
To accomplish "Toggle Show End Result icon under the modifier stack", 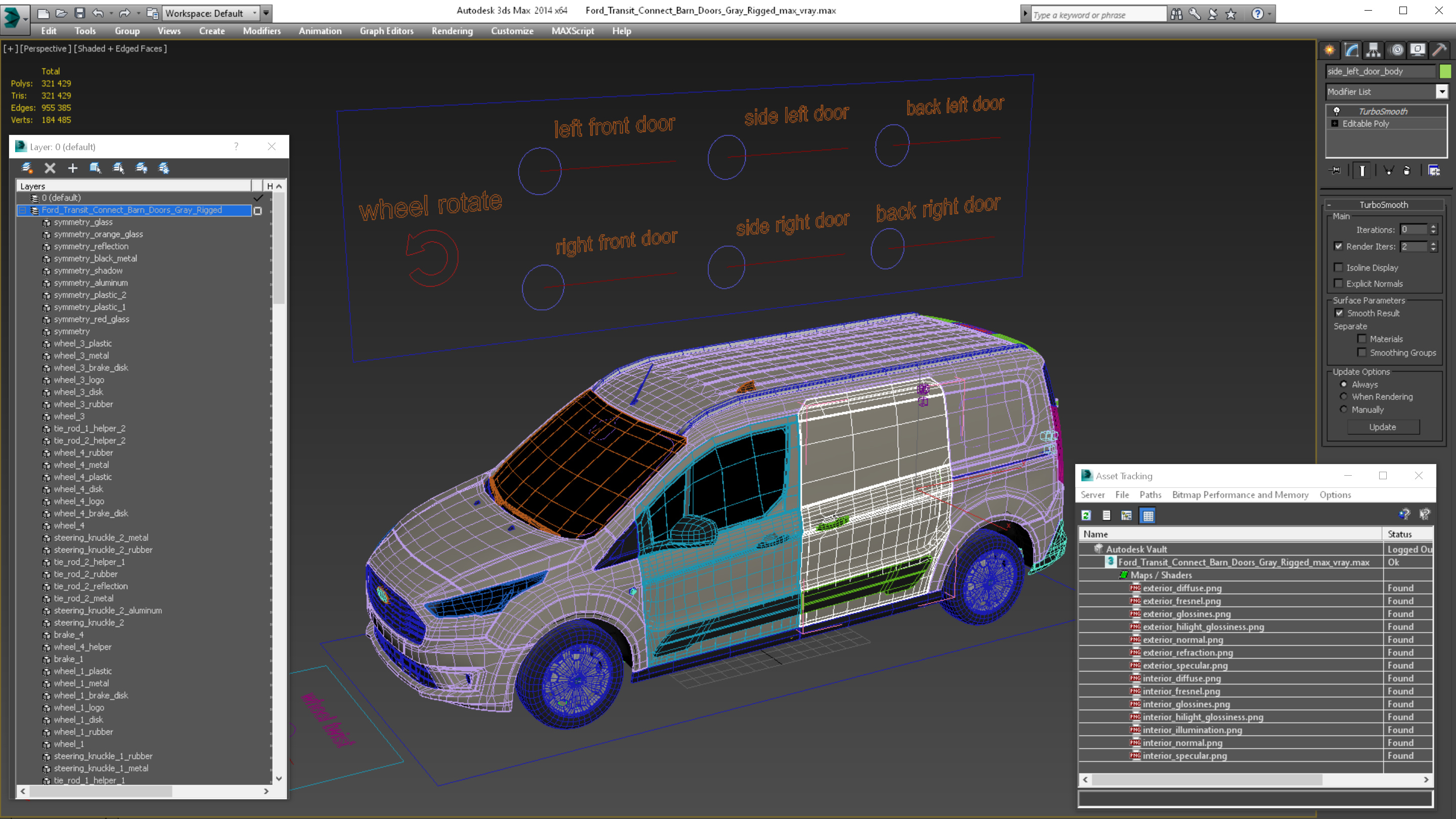I will pos(1362,170).
